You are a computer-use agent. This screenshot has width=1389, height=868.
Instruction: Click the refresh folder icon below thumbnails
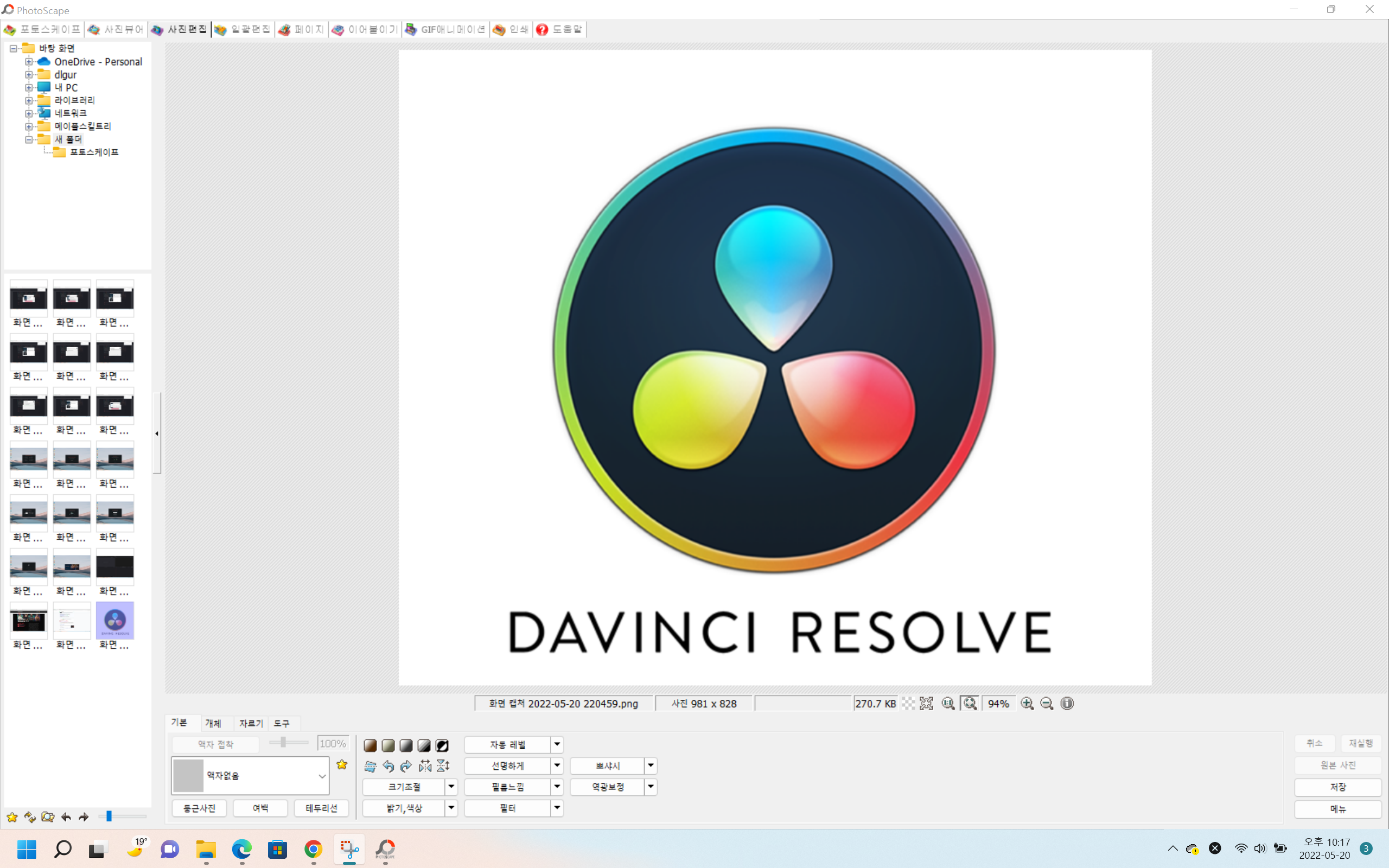pos(30,816)
